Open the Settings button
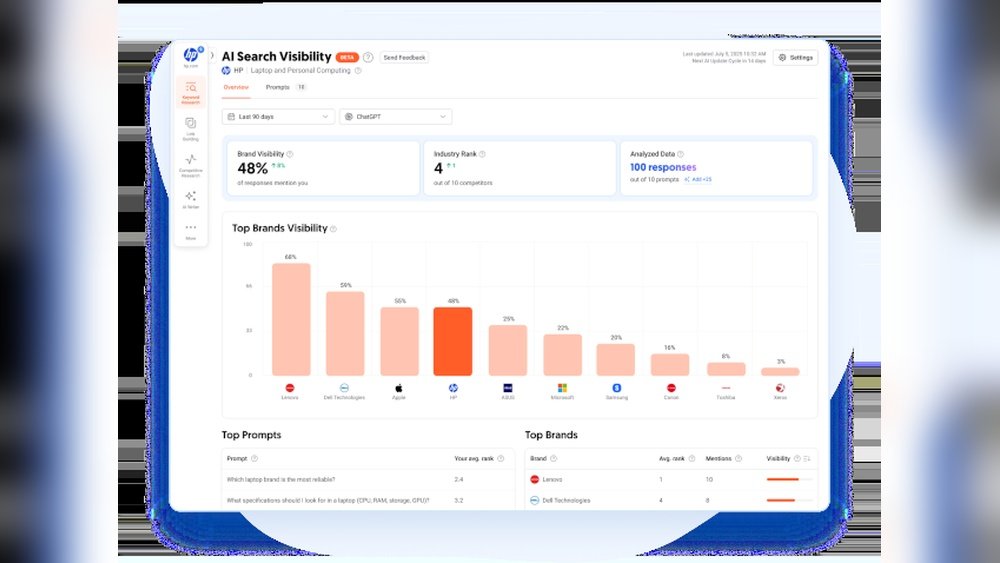The width and height of the screenshot is (1000, 563). click(795, 57)
